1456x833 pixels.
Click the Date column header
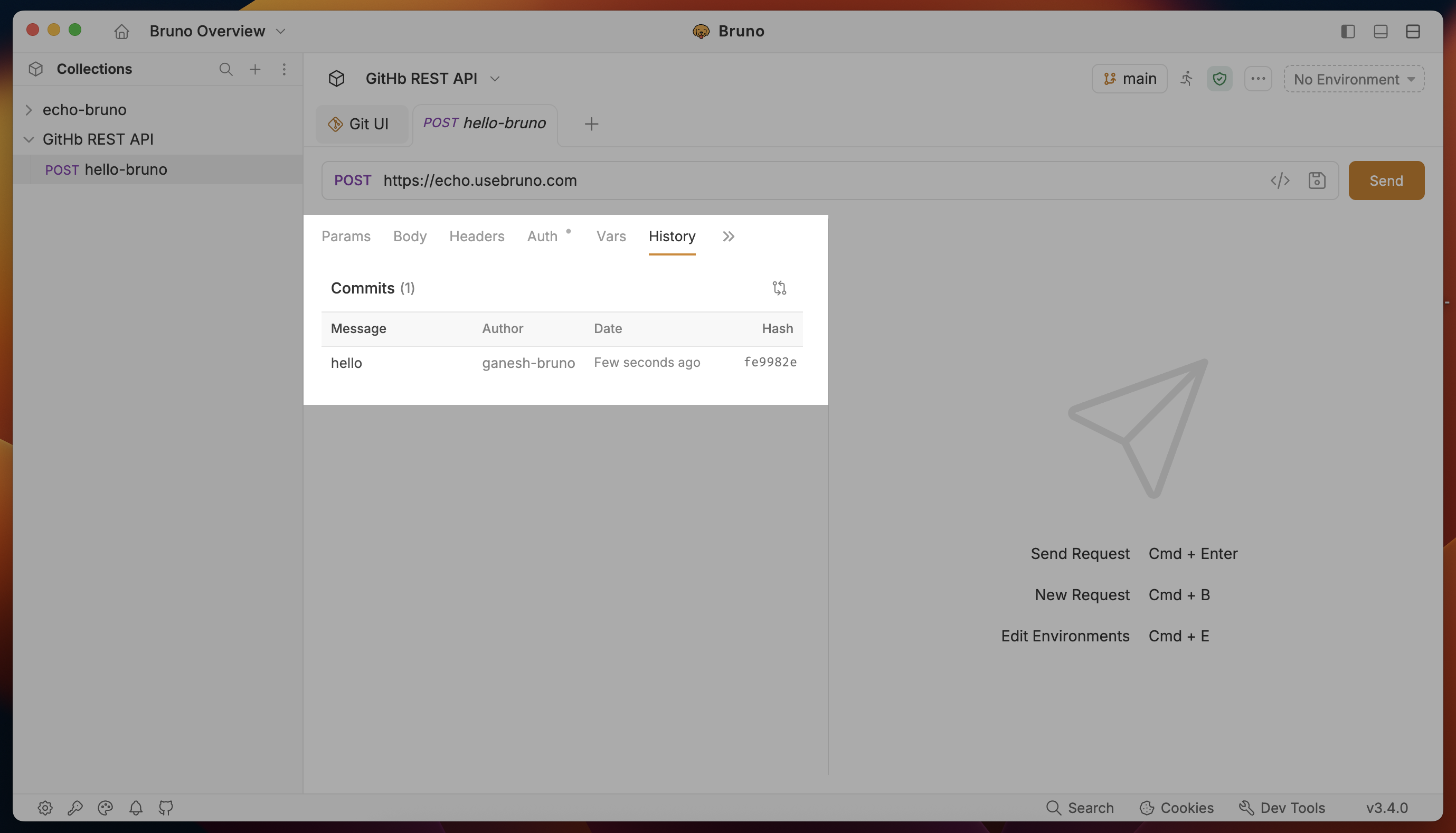point(608,328)
